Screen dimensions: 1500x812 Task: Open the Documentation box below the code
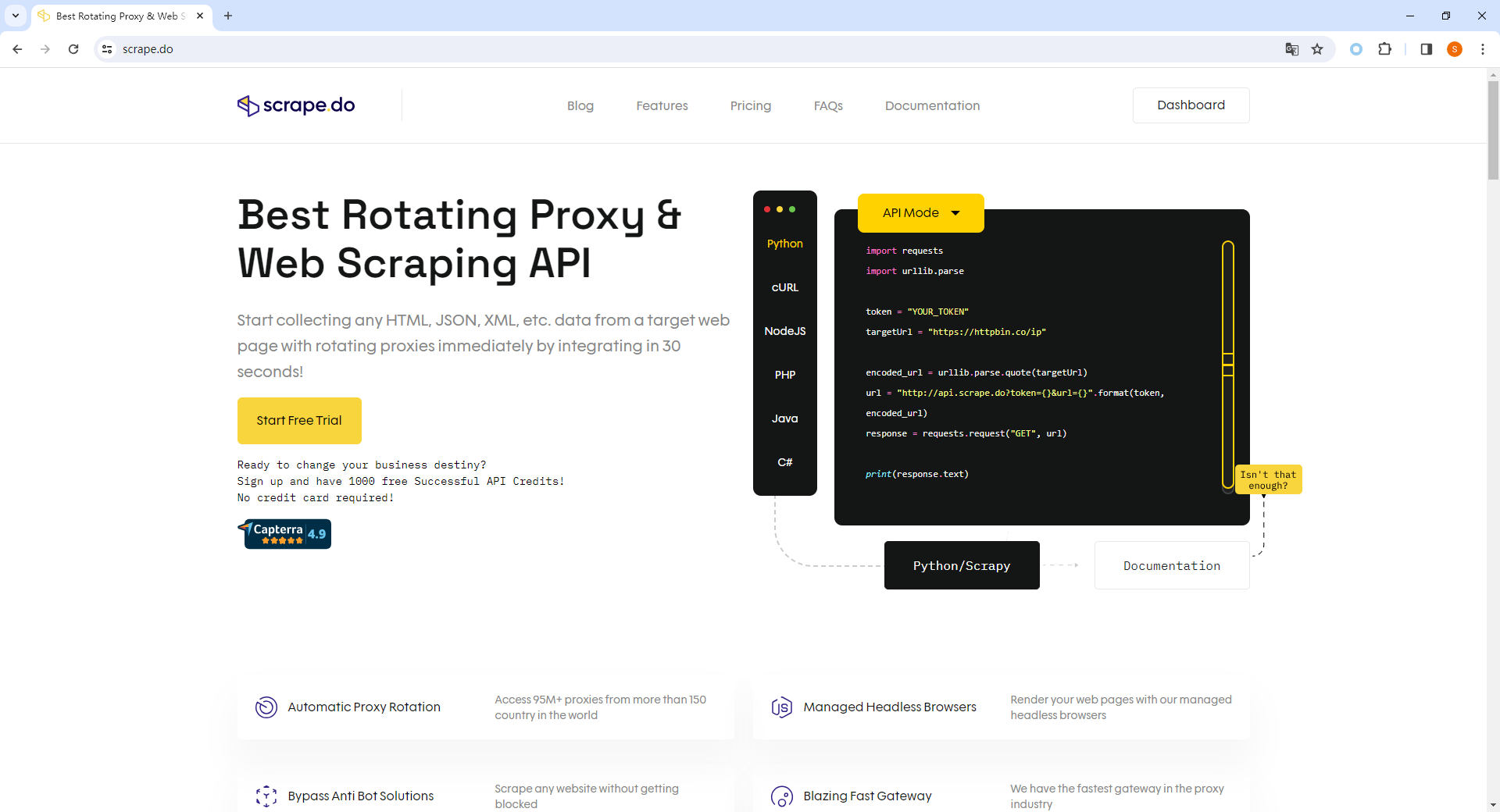point(1172,565)
